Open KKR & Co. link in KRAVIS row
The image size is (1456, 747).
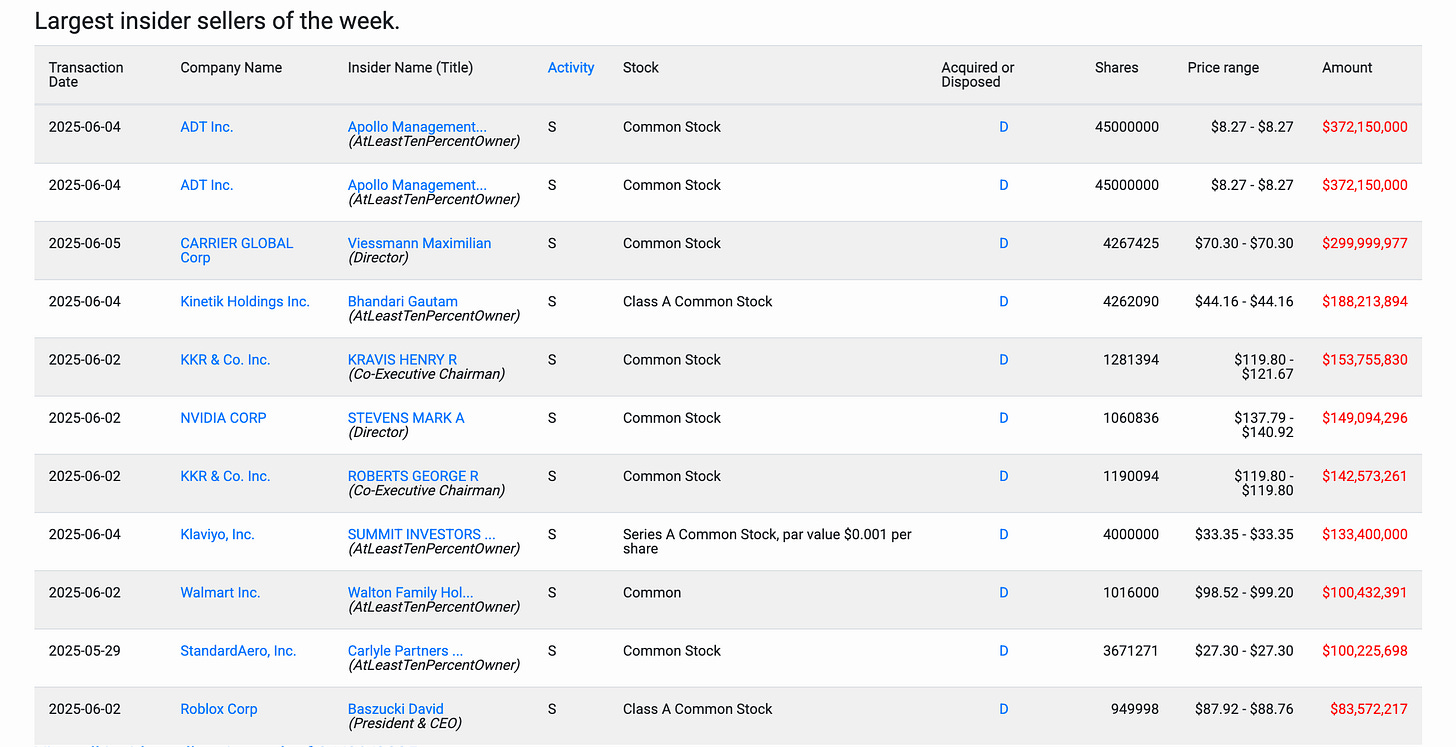click(225, 360)
